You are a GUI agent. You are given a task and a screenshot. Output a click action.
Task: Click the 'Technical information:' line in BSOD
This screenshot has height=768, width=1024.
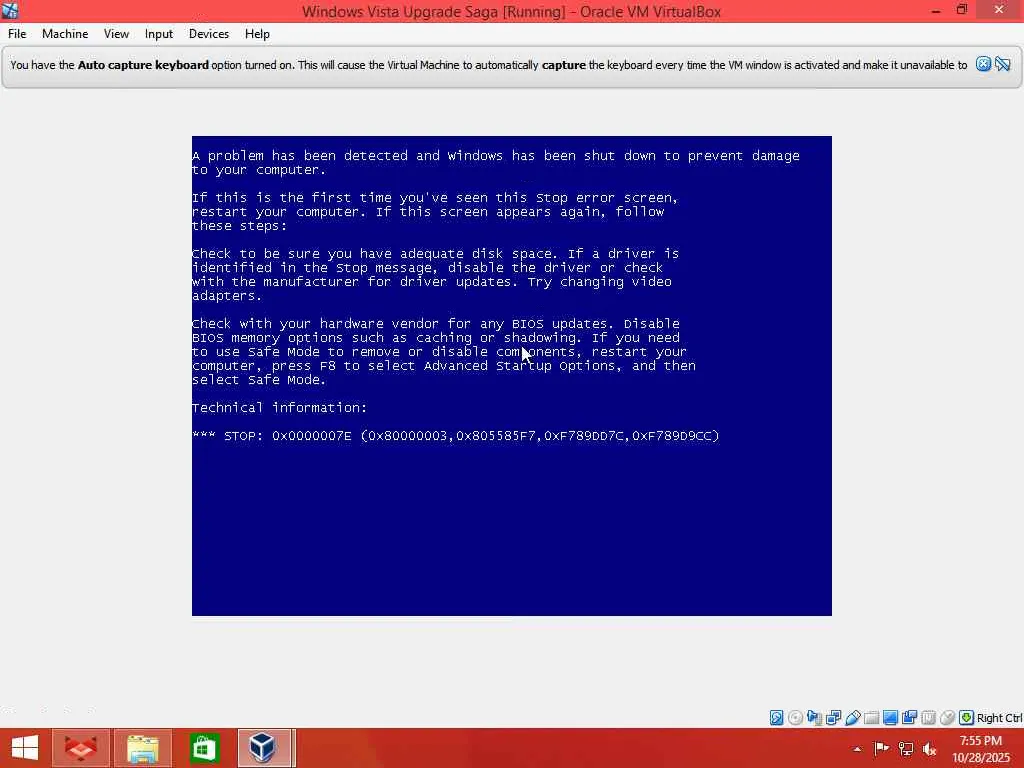click(x=280, y=408)
